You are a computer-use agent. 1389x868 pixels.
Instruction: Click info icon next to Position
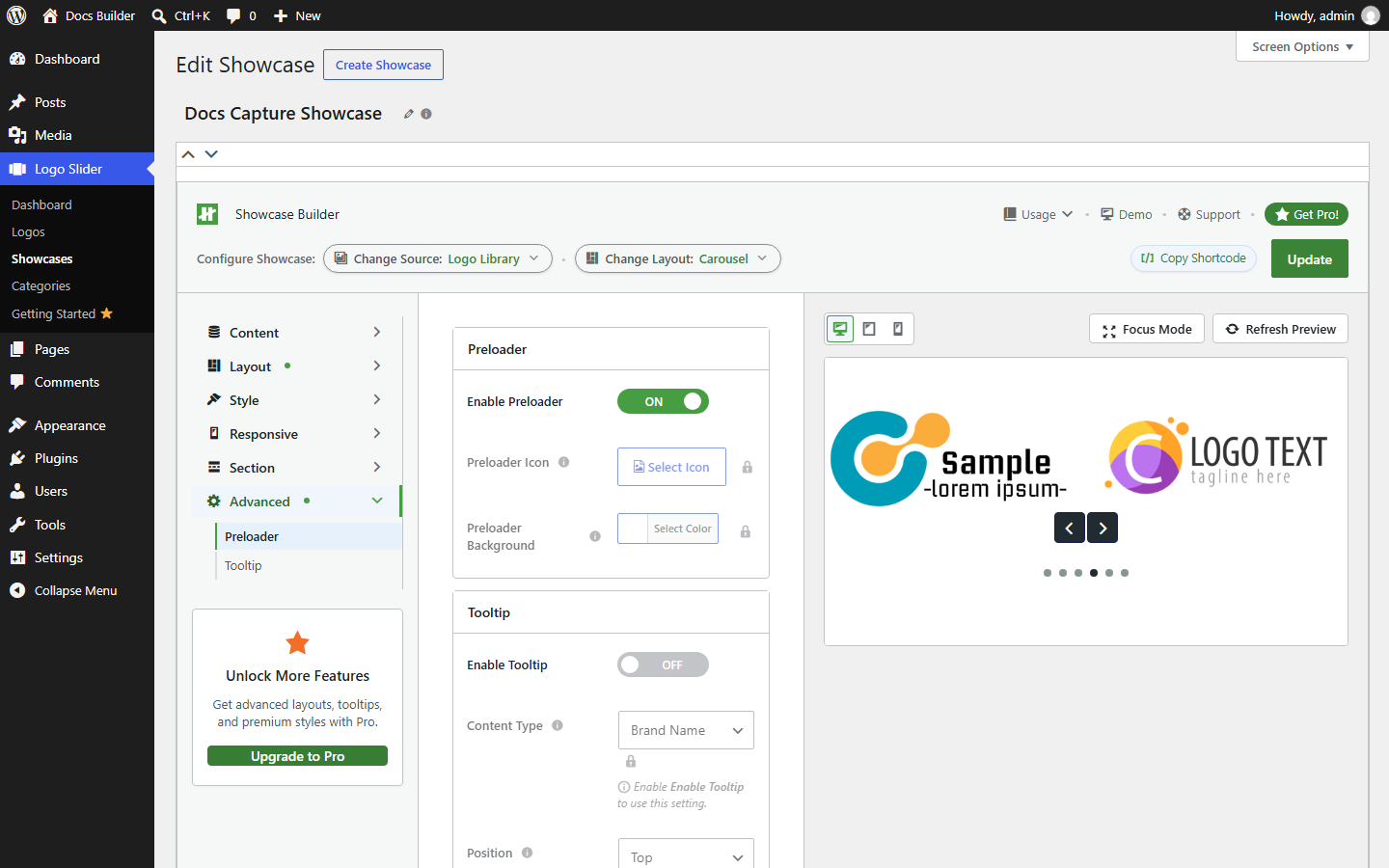tap(528, 853)
